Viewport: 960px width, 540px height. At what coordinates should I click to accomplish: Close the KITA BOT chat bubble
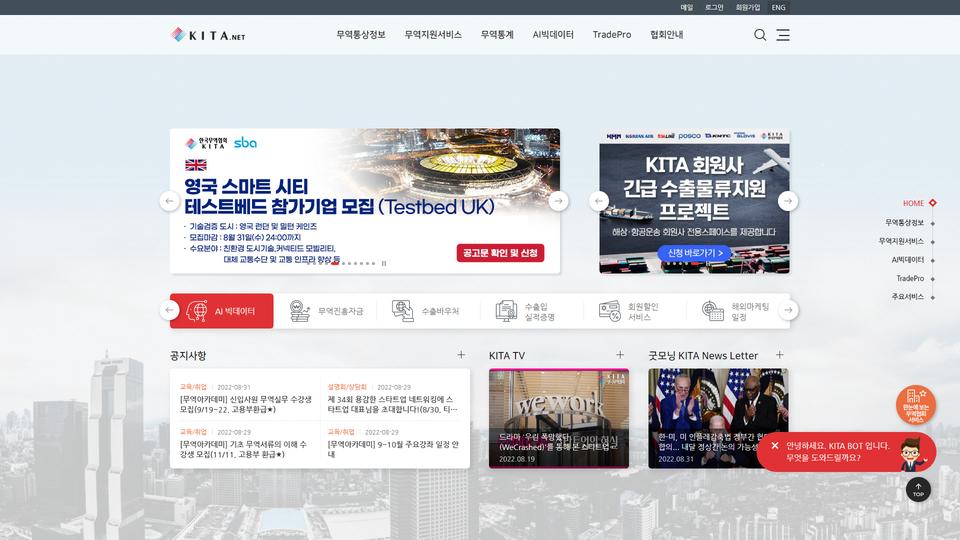(774, 446)
